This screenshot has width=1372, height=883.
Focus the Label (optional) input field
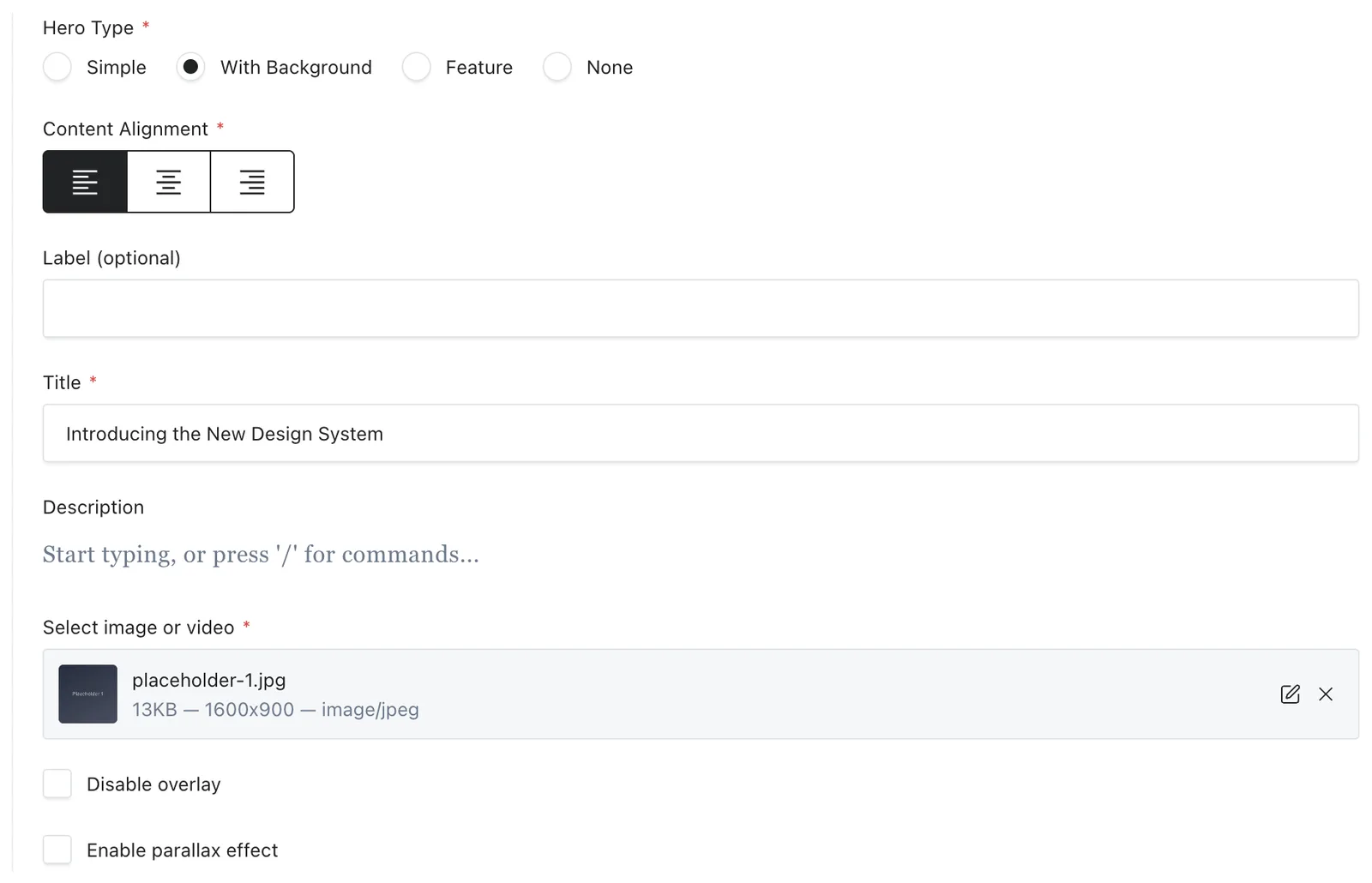coord(701,309)
